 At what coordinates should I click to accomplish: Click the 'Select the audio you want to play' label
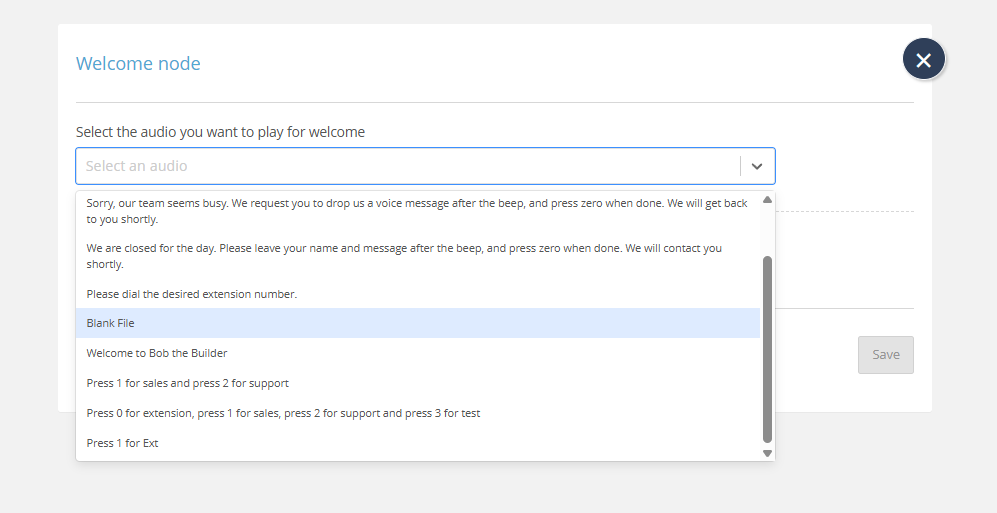pos(220,132)
